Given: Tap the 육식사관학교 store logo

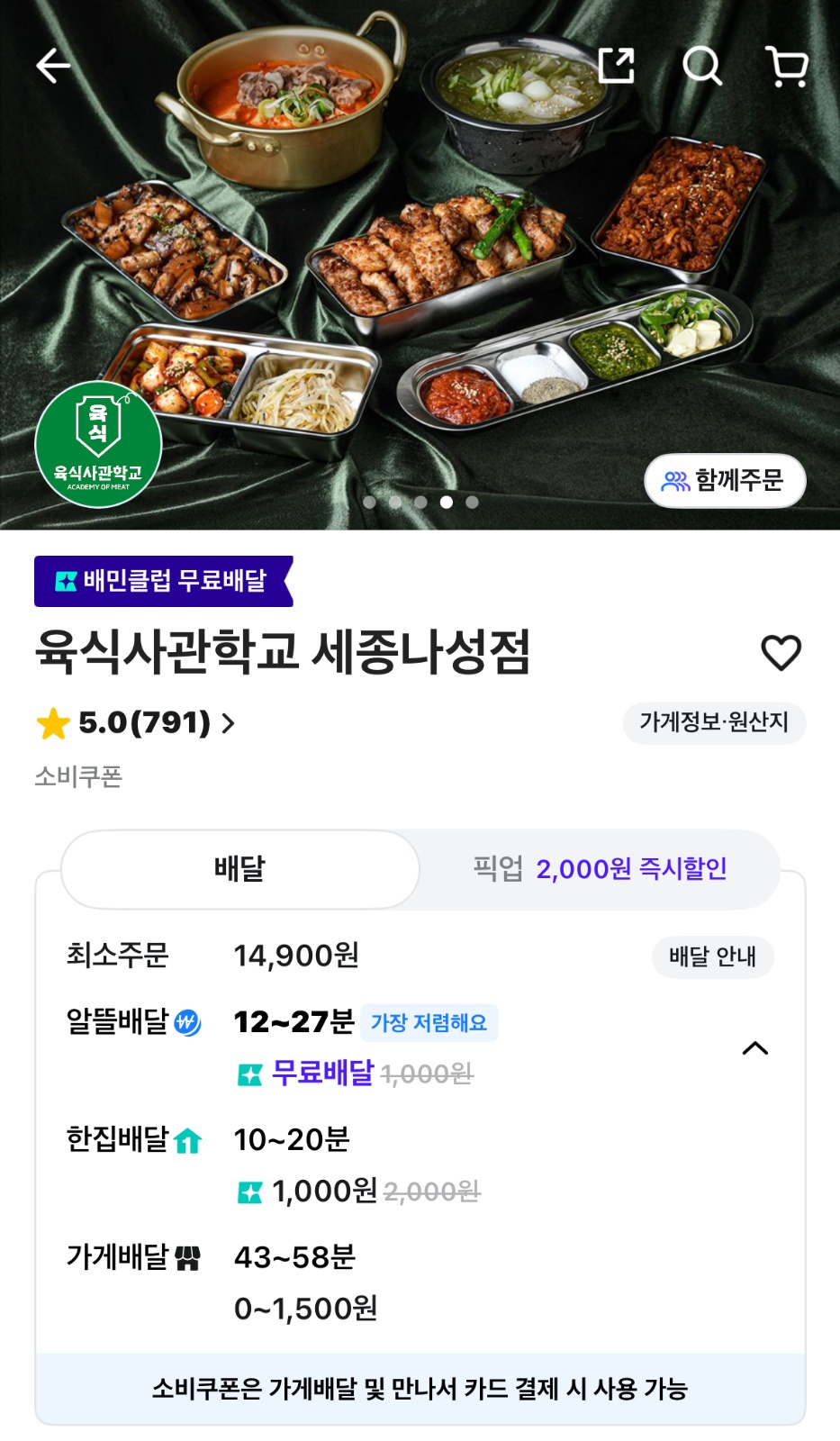Looking at the screenshot, I should click(98, 444).
